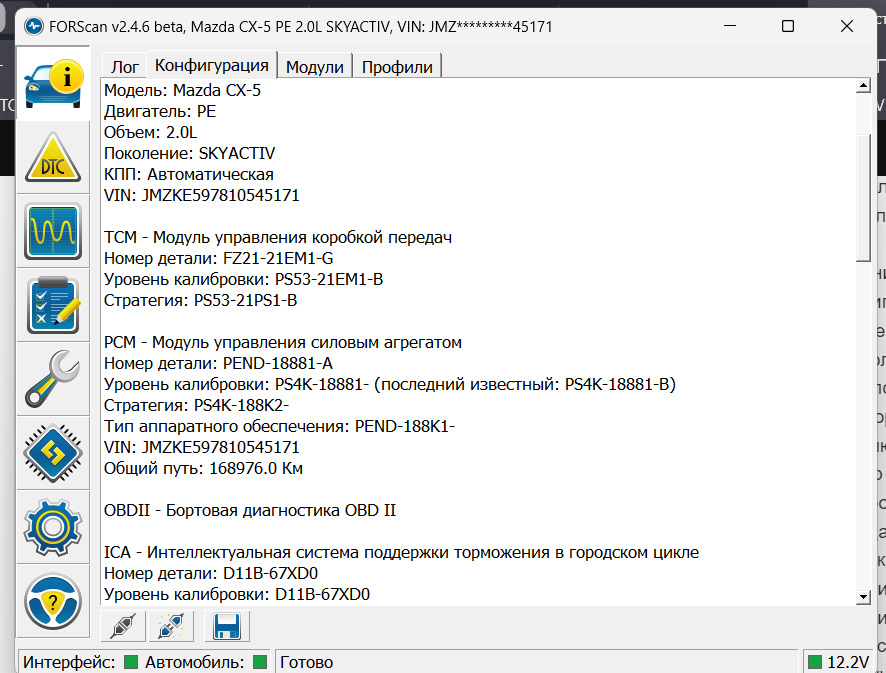Click ICA 'Номер детали: D11B-67XD0' line
Viewport: 886px width, 673px height.
point(211,573)
